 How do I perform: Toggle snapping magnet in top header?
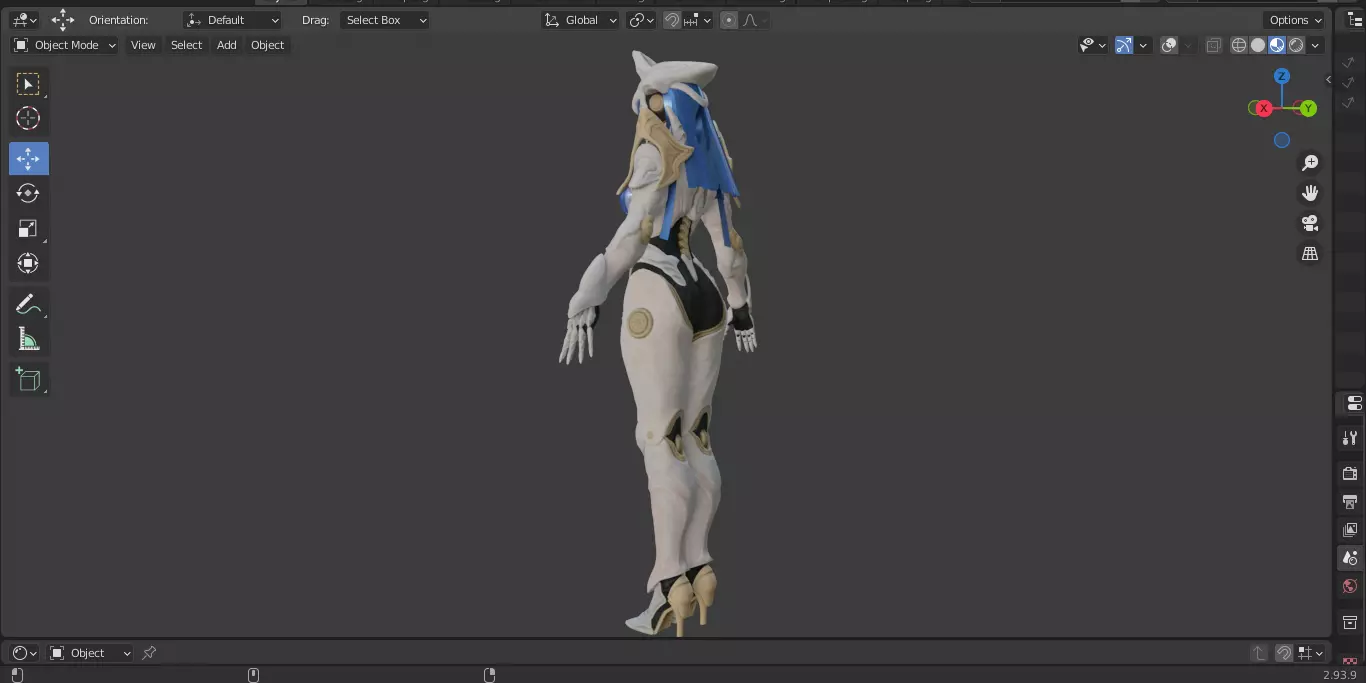672,20
